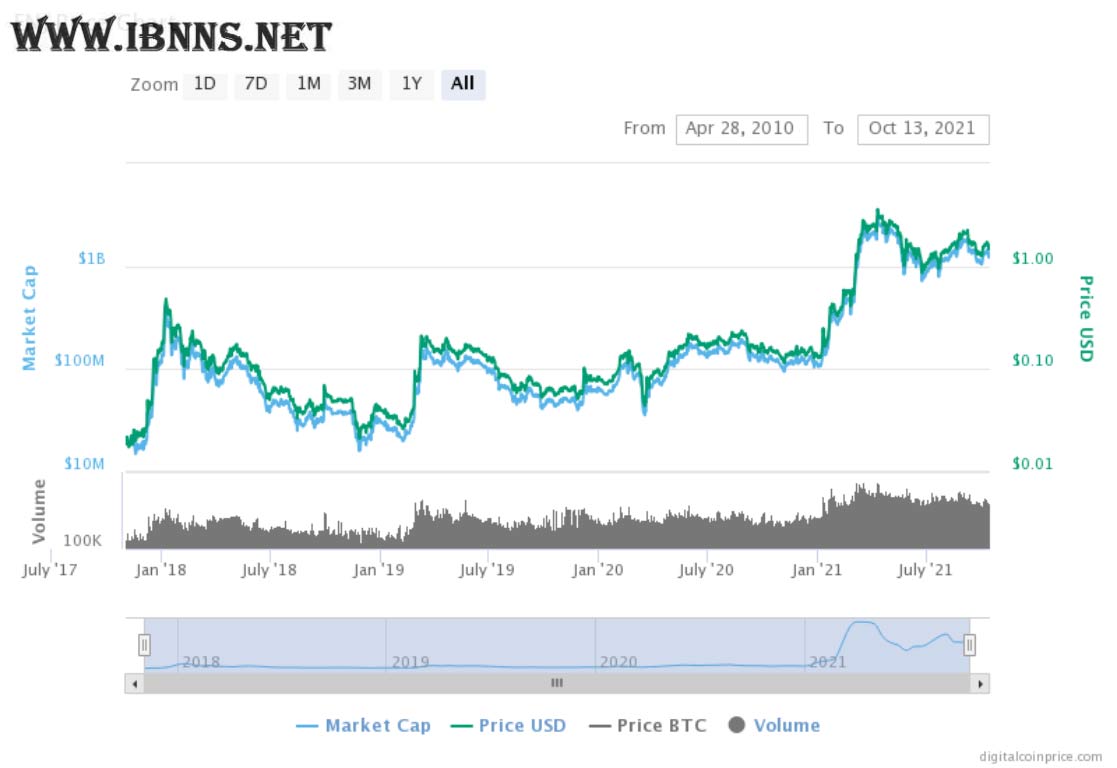Click the July '20 axis label
Screen dimensions: 1117x768
pyautogui.click(x=705, y=570)
